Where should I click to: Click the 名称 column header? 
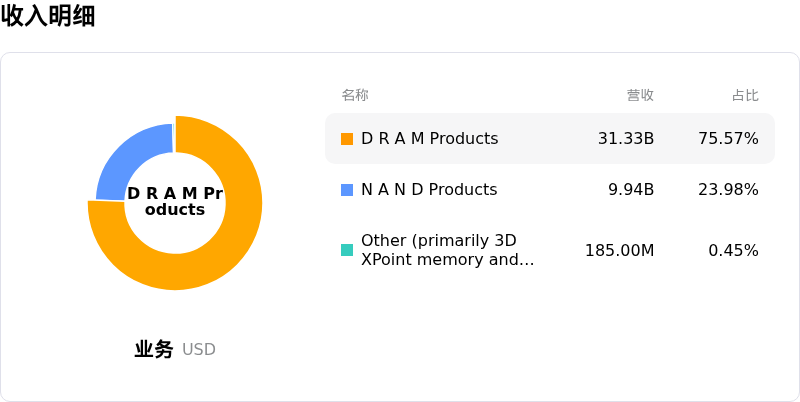tap(355, 95)
